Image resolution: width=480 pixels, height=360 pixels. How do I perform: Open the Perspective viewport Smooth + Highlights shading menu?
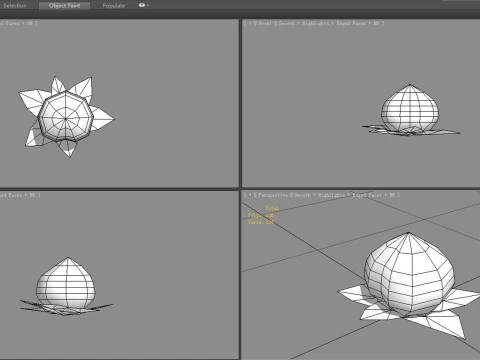319,195
